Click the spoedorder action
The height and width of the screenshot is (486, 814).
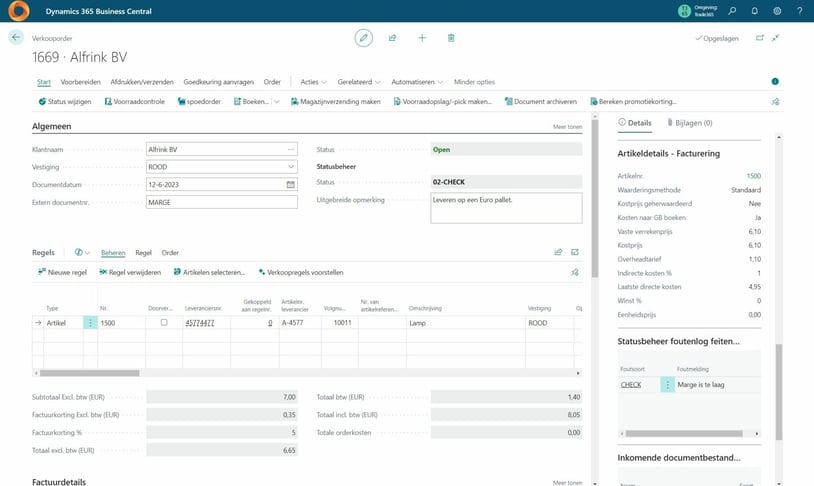199,102
